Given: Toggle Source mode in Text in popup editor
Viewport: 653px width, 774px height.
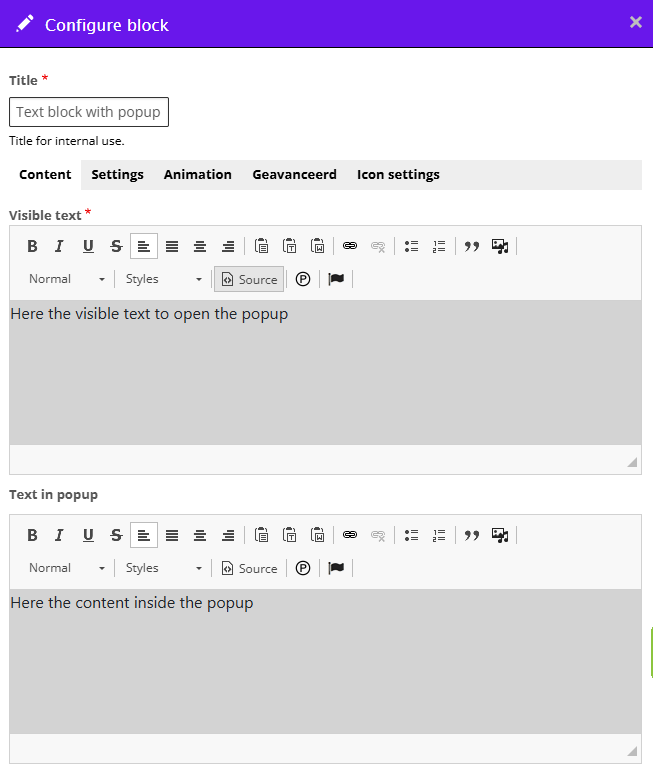Looking at the screenshot, I should (x=249, y=568).
